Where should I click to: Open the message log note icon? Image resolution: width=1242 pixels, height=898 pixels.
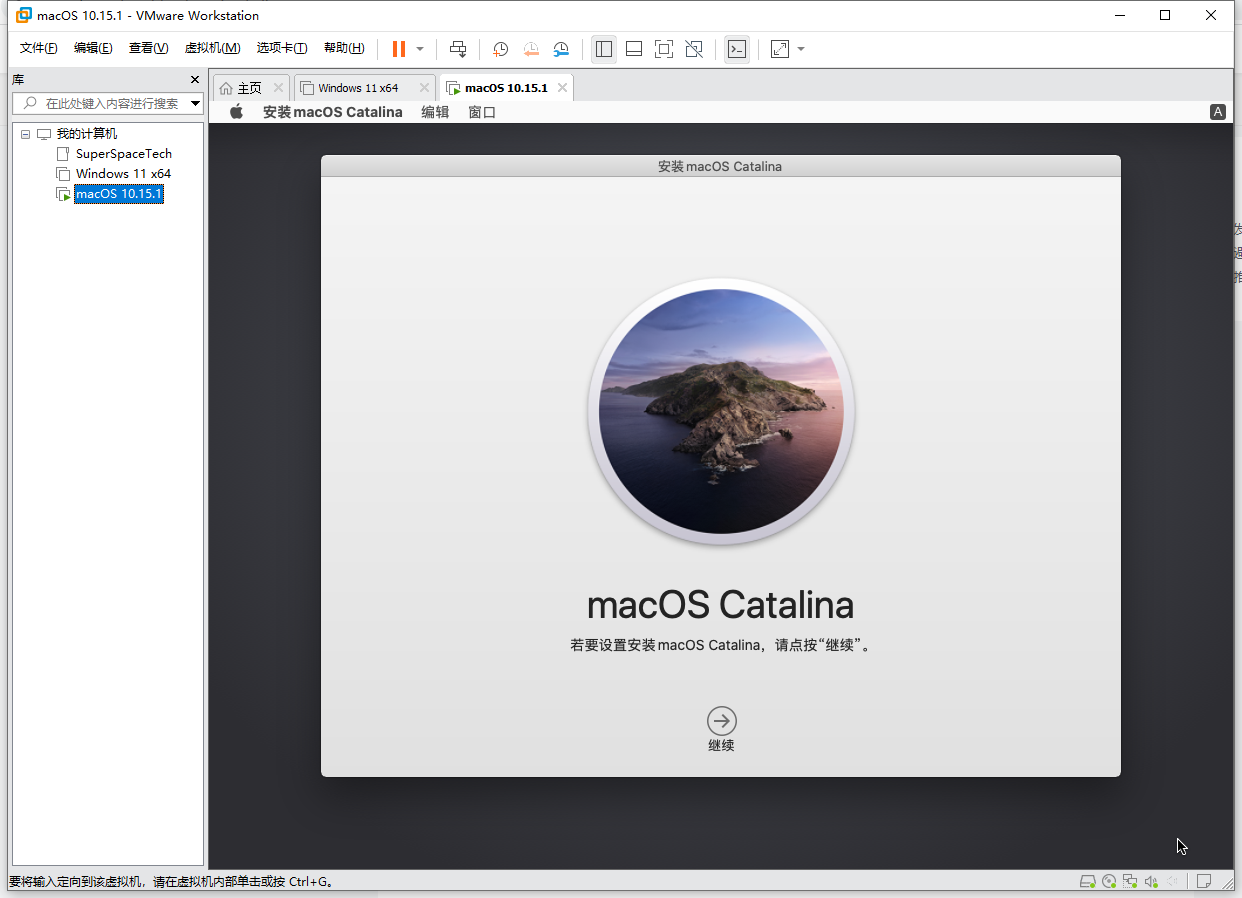click(1205, 881)
